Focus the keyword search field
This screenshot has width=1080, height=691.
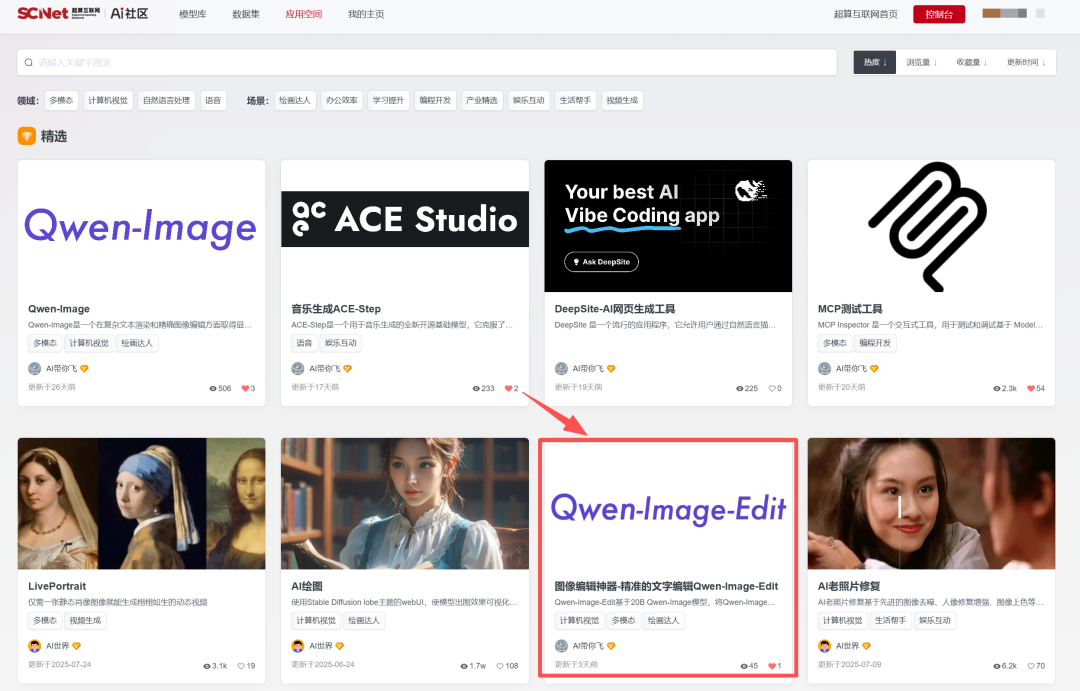point(427,63)
